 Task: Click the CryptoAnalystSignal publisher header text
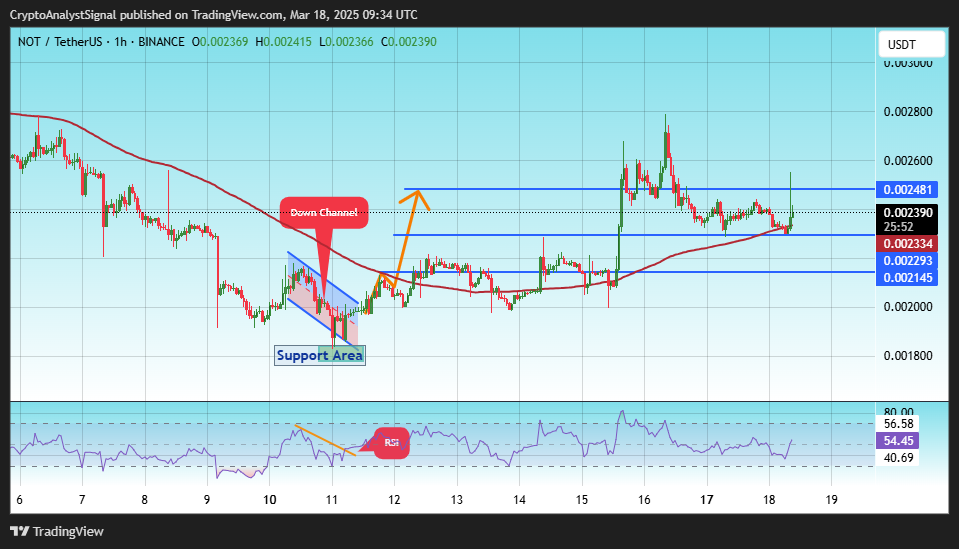[x=63, y=15]
